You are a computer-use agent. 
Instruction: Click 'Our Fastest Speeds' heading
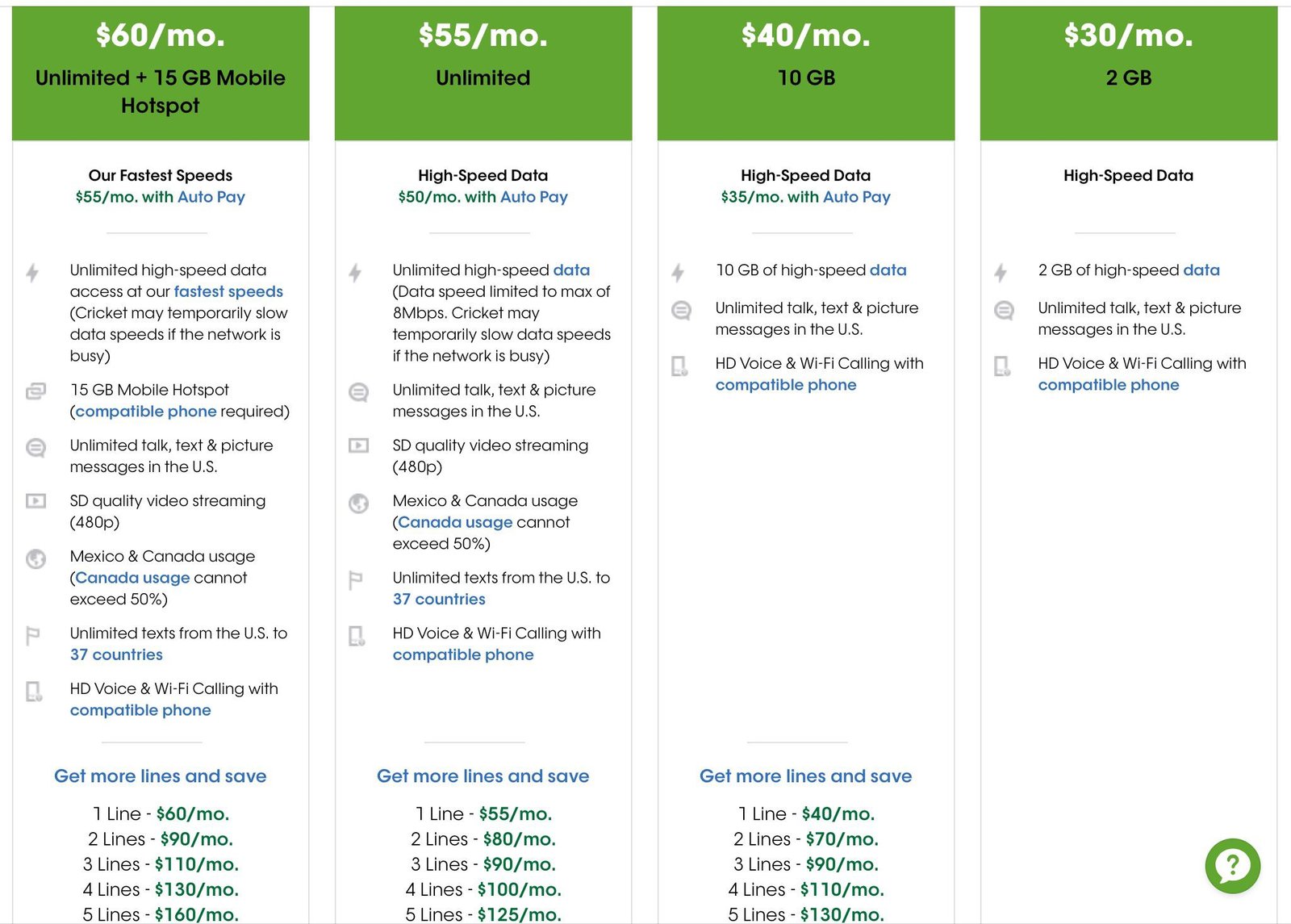(161, 175)
